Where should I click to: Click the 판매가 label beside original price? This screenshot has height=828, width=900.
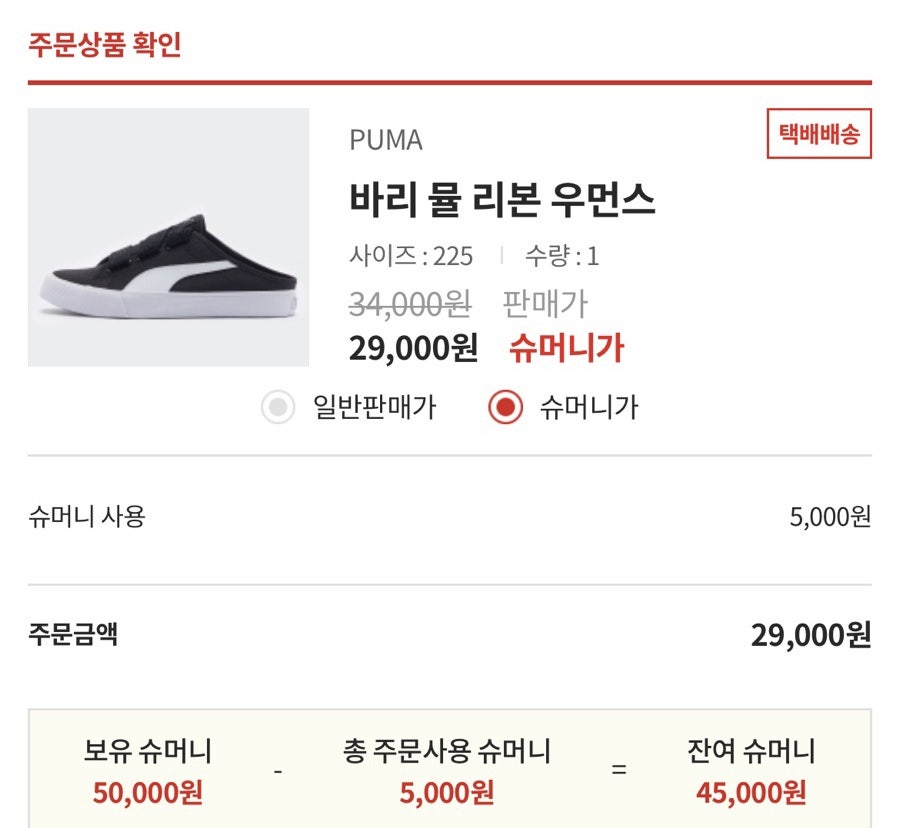(545, 304)
